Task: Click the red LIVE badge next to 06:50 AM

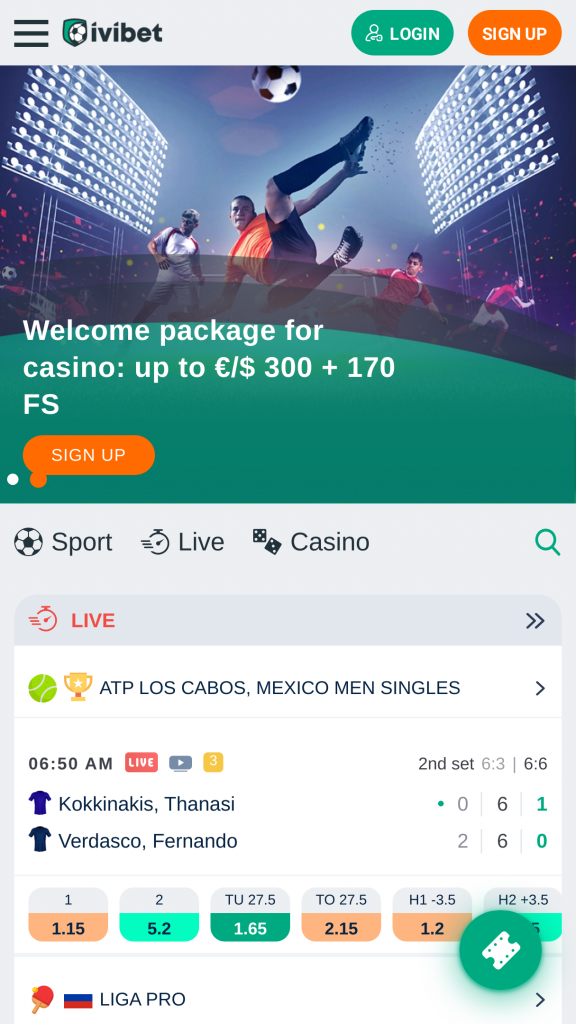Action: 141,762
